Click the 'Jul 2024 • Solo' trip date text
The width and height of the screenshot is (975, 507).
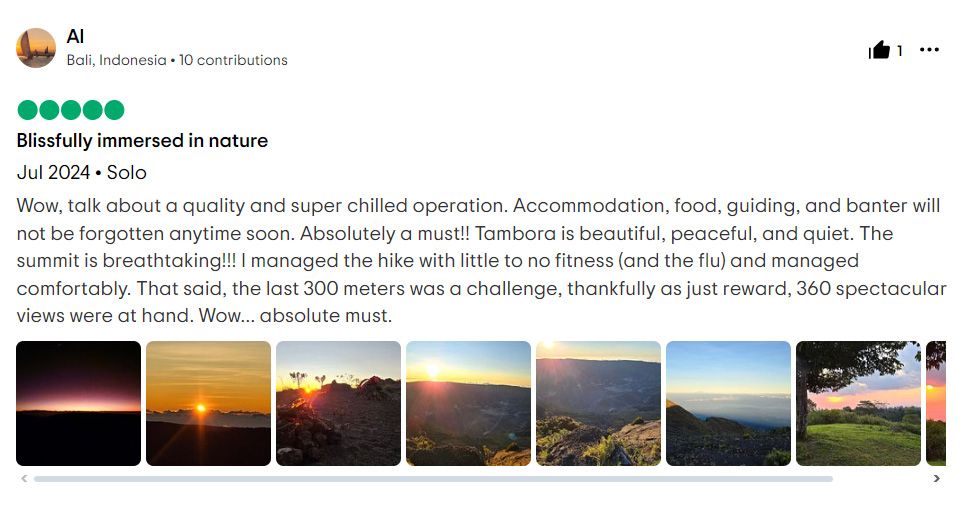pos(82,172)
